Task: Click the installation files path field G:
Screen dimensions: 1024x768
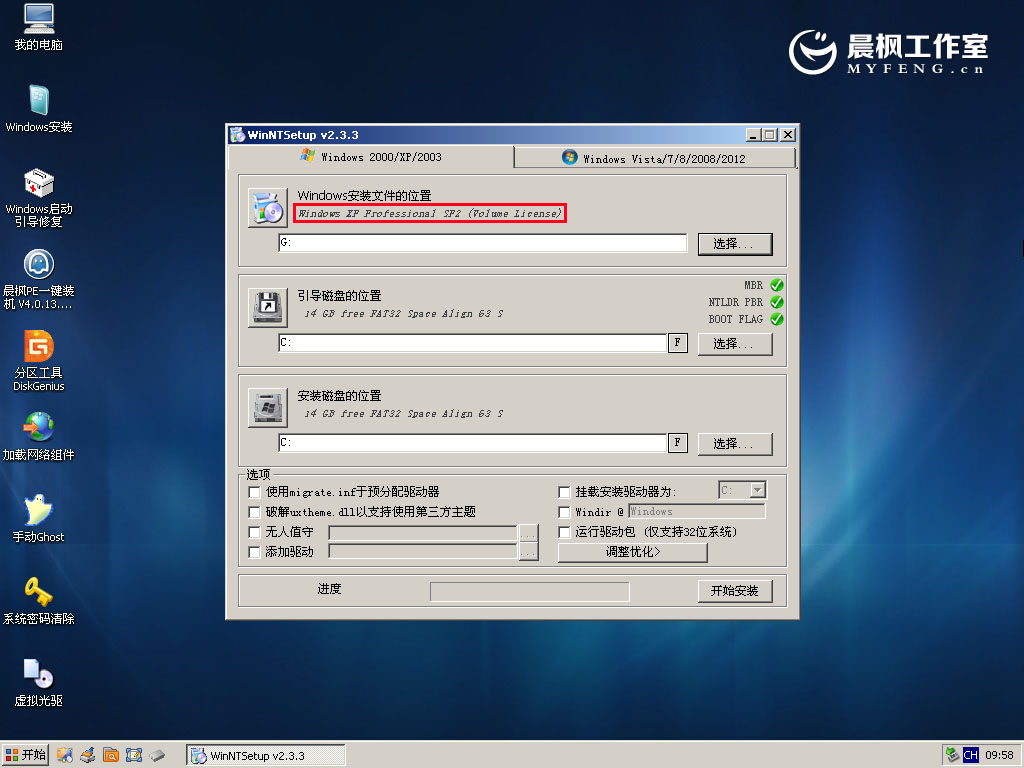Action: pos(483,242)
